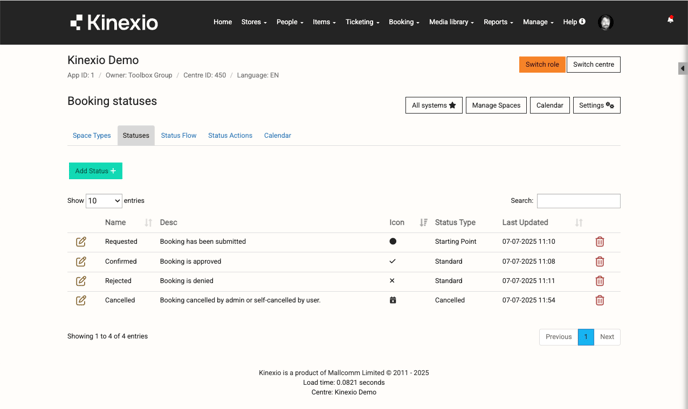The width and height of the screenshot is (688, 409).
Task: Sort table by Icon column
Action: pyautogui.click(x=423, y=223)
